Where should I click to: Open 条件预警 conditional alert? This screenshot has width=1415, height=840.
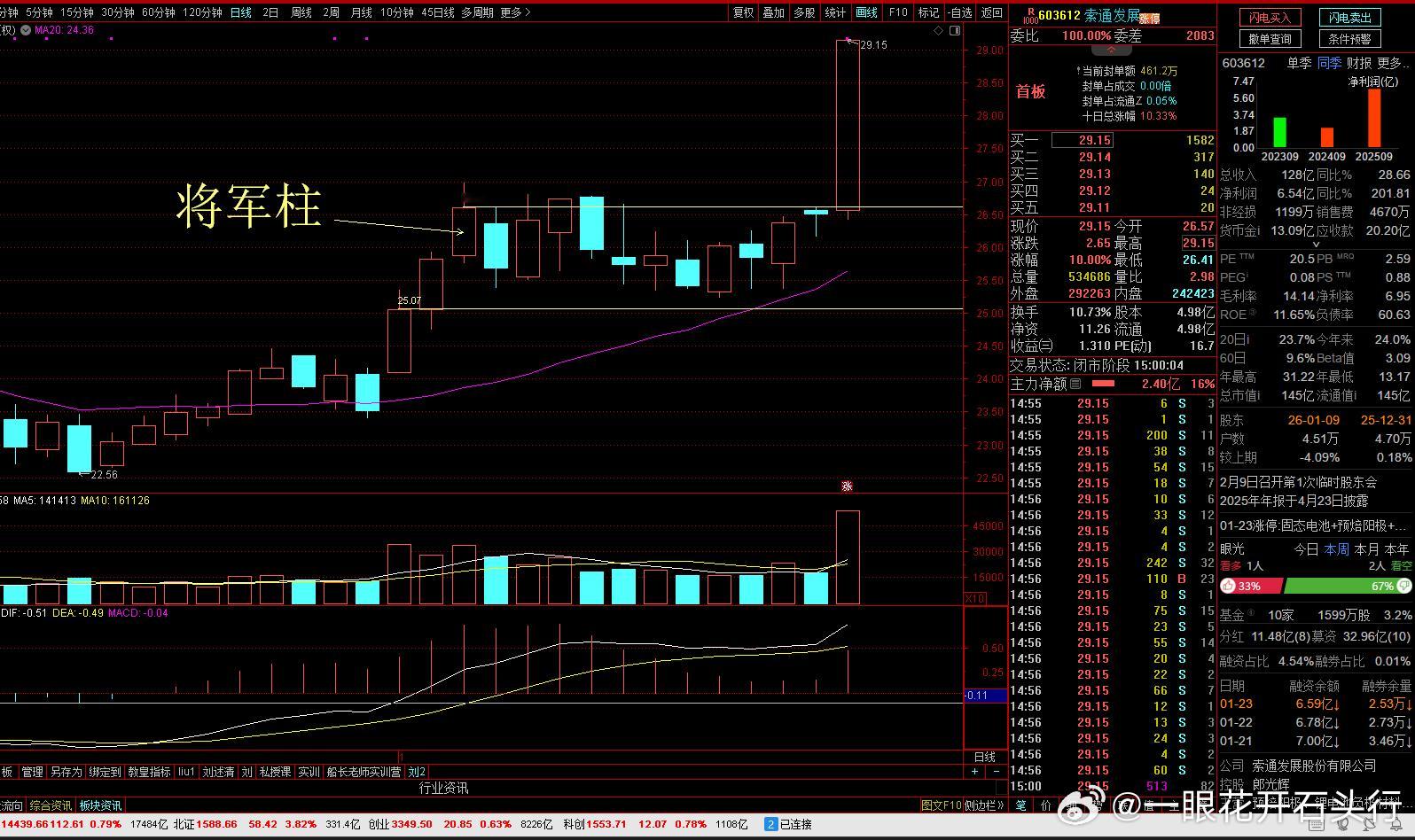click(x=1350, y=39)
